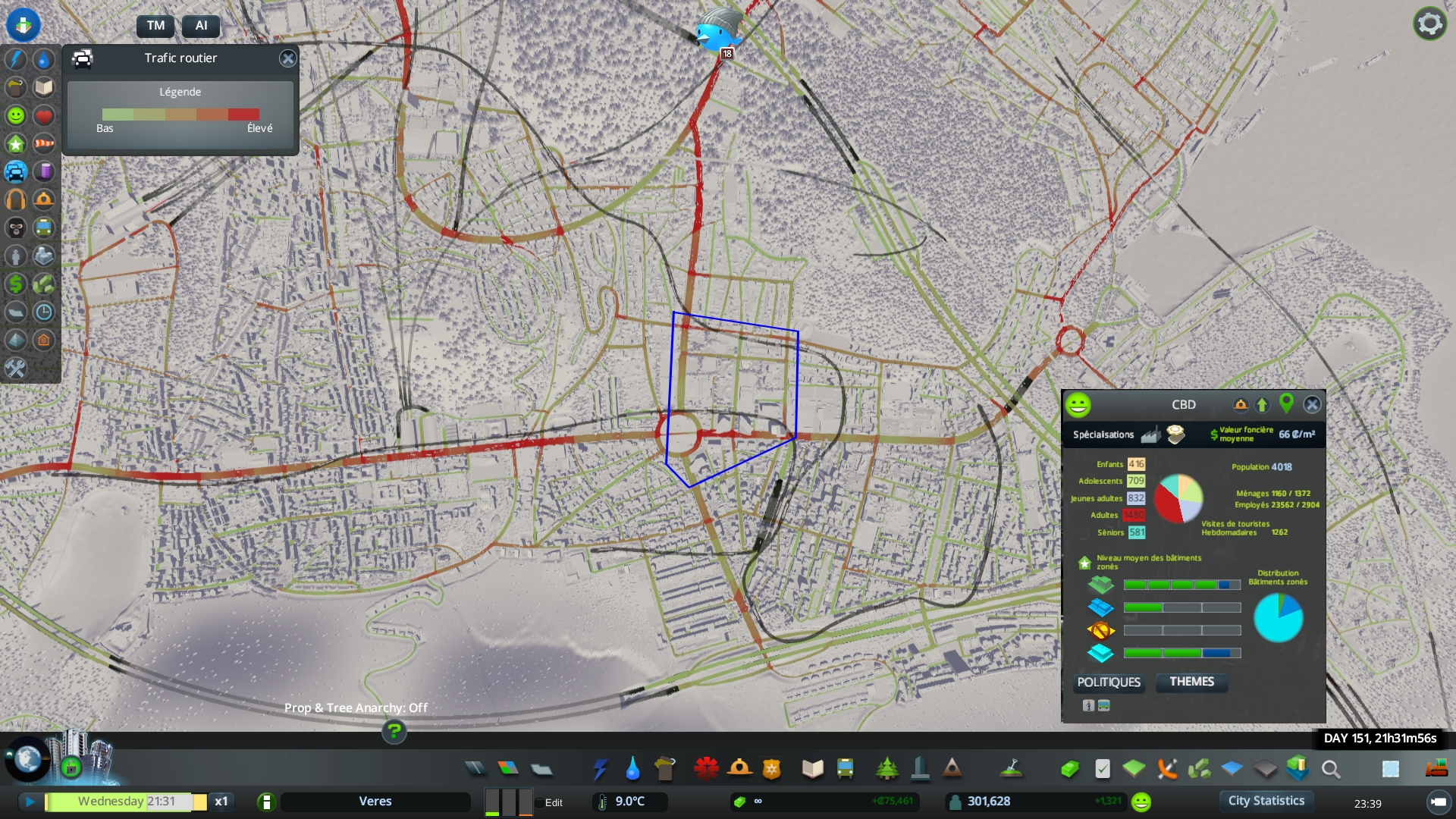This screenshot has height=819, width=1456.
Task: Open the road maintenance info view
Action: (x=16, y=369)
